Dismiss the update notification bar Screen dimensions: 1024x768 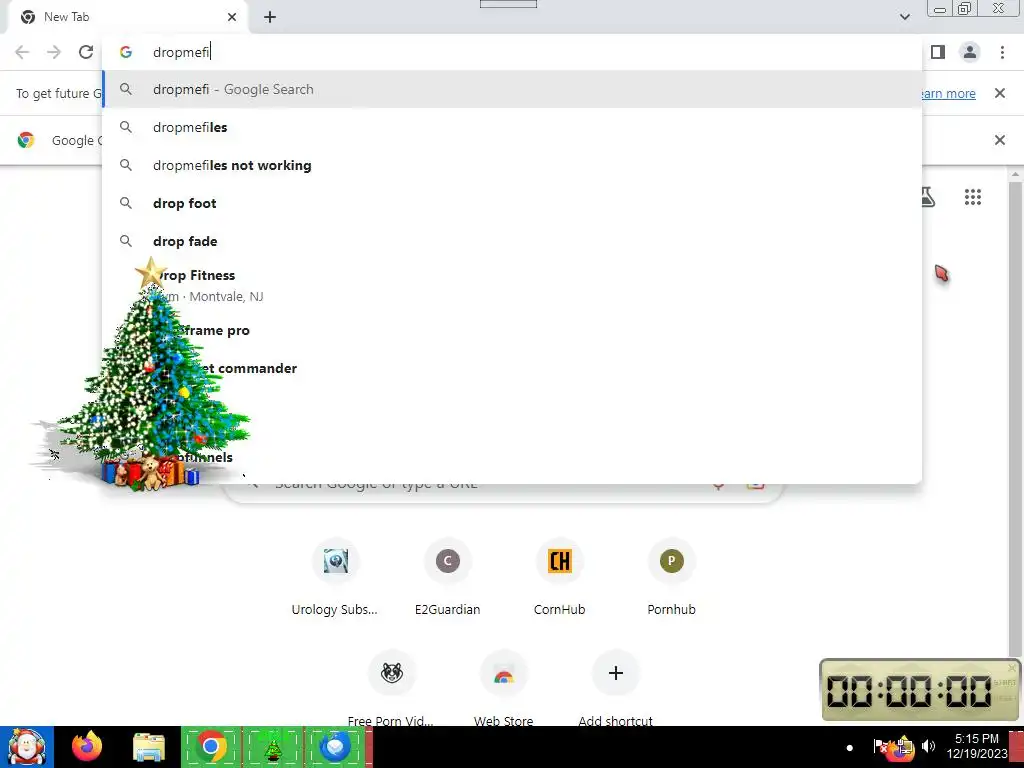999,93
